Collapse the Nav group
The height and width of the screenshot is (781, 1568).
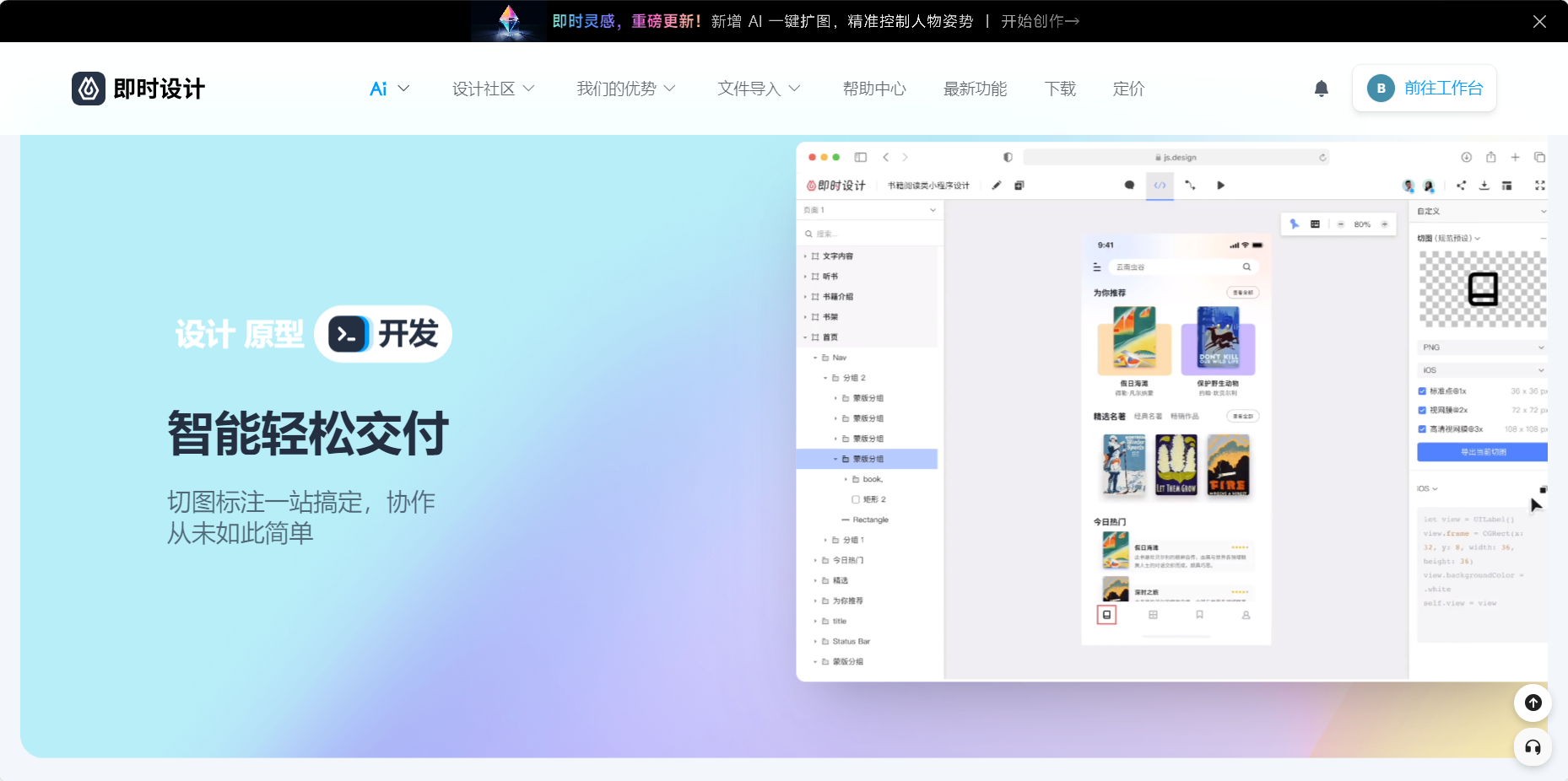coord(815,358)
